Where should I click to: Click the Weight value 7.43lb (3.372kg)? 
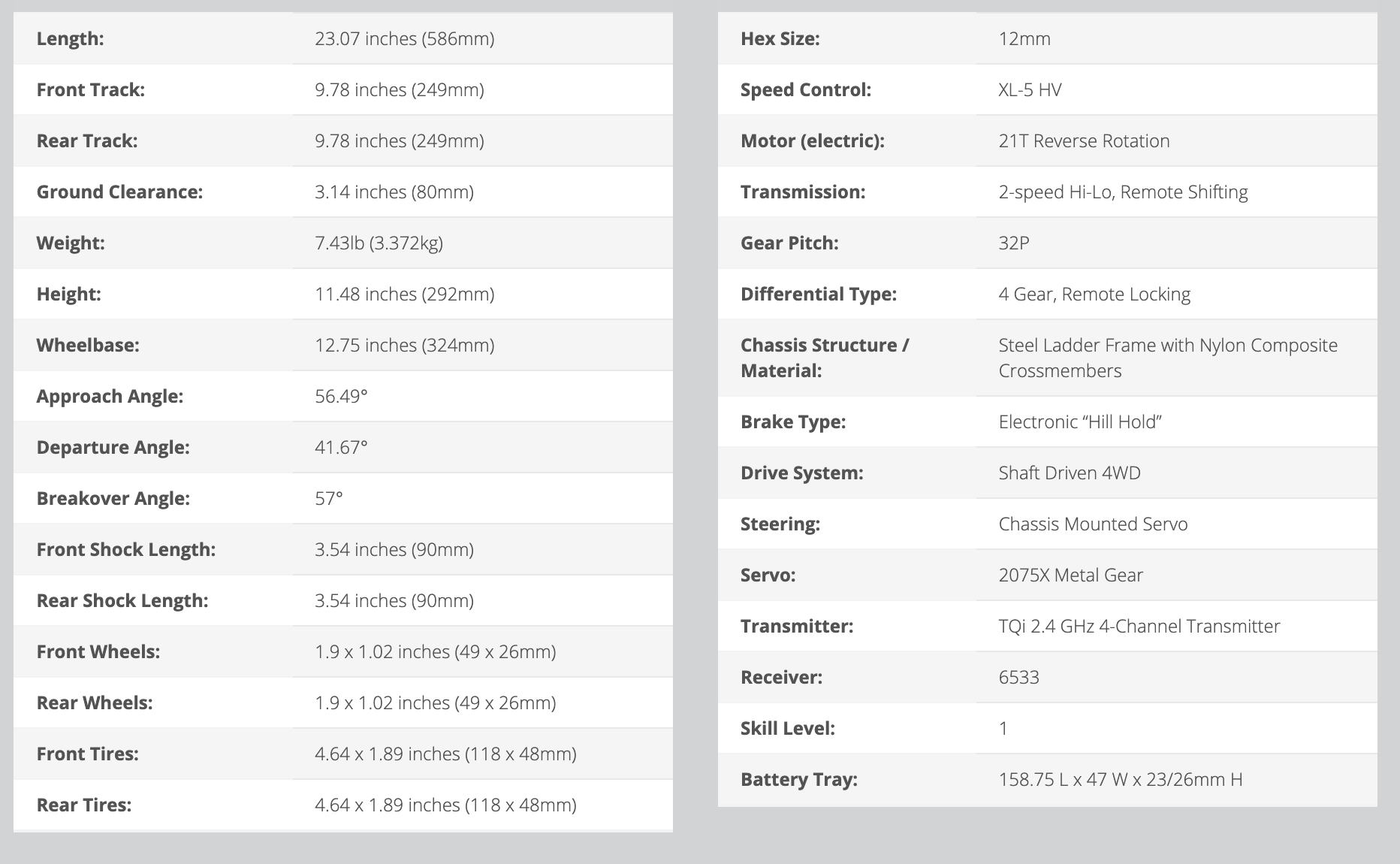379,243
